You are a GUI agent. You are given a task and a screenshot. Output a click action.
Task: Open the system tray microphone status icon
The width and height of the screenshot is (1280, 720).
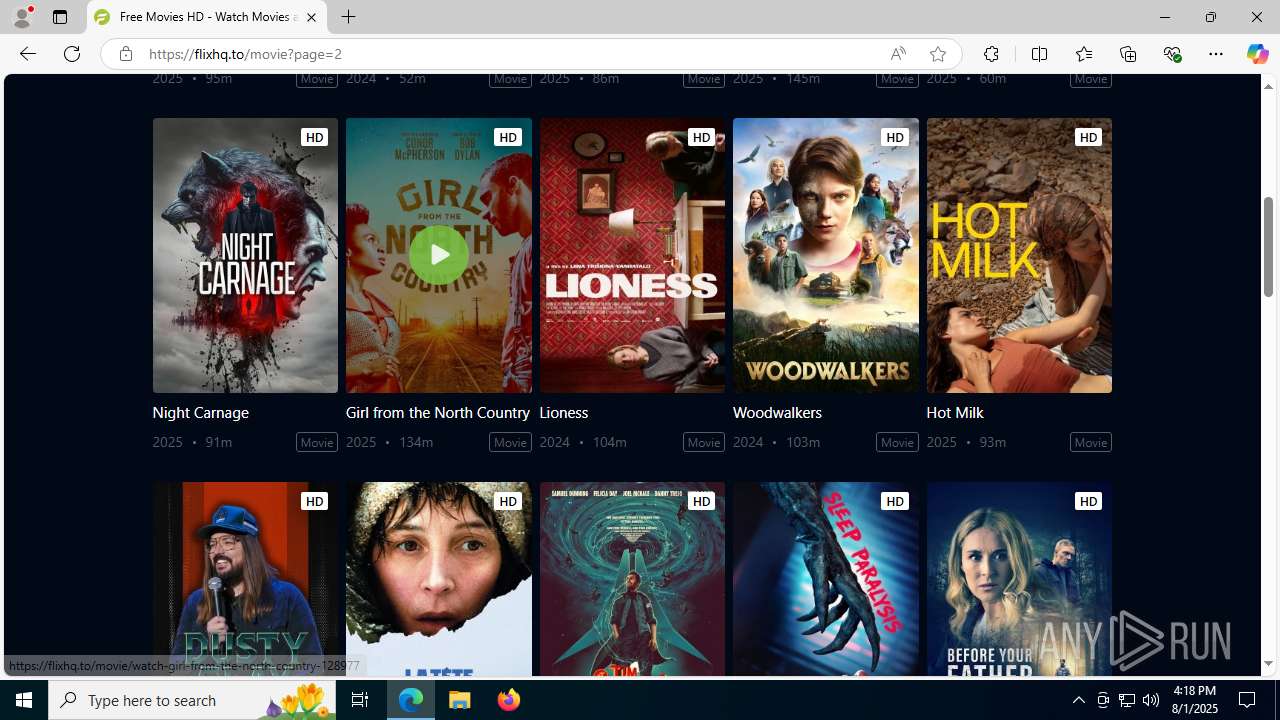(1103, 700)
